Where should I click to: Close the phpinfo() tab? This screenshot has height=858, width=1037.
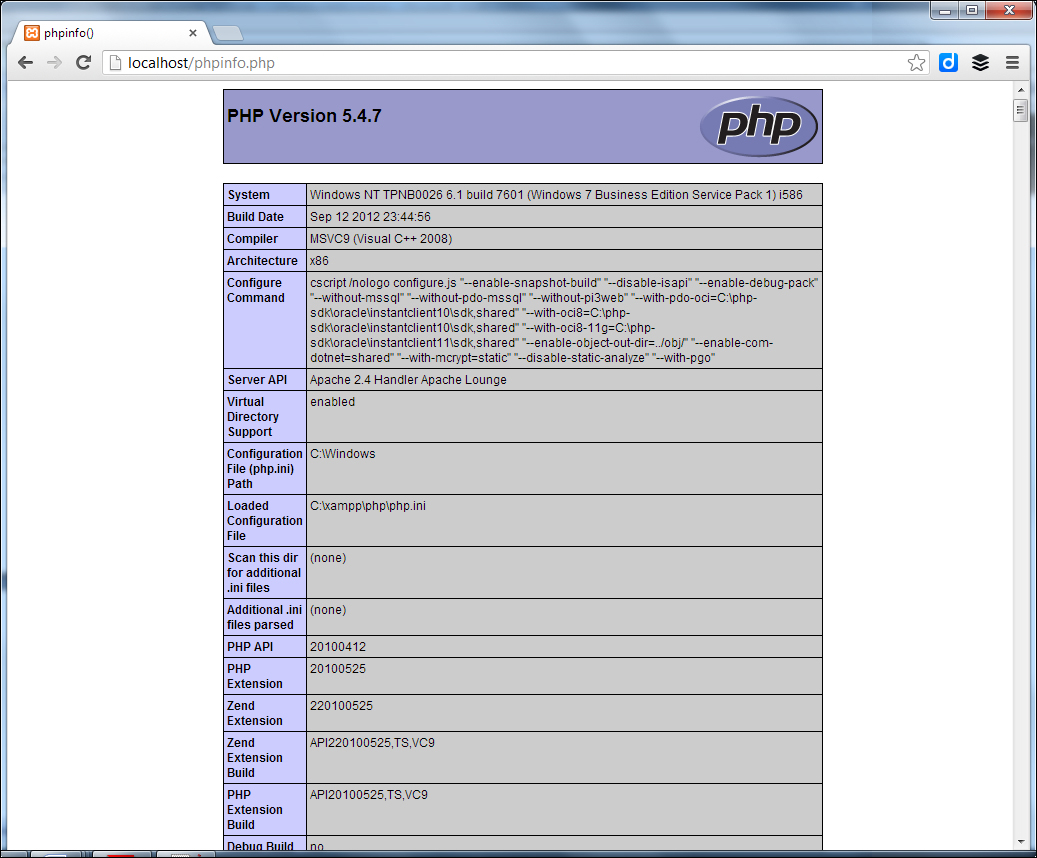[x=192, y=33]
